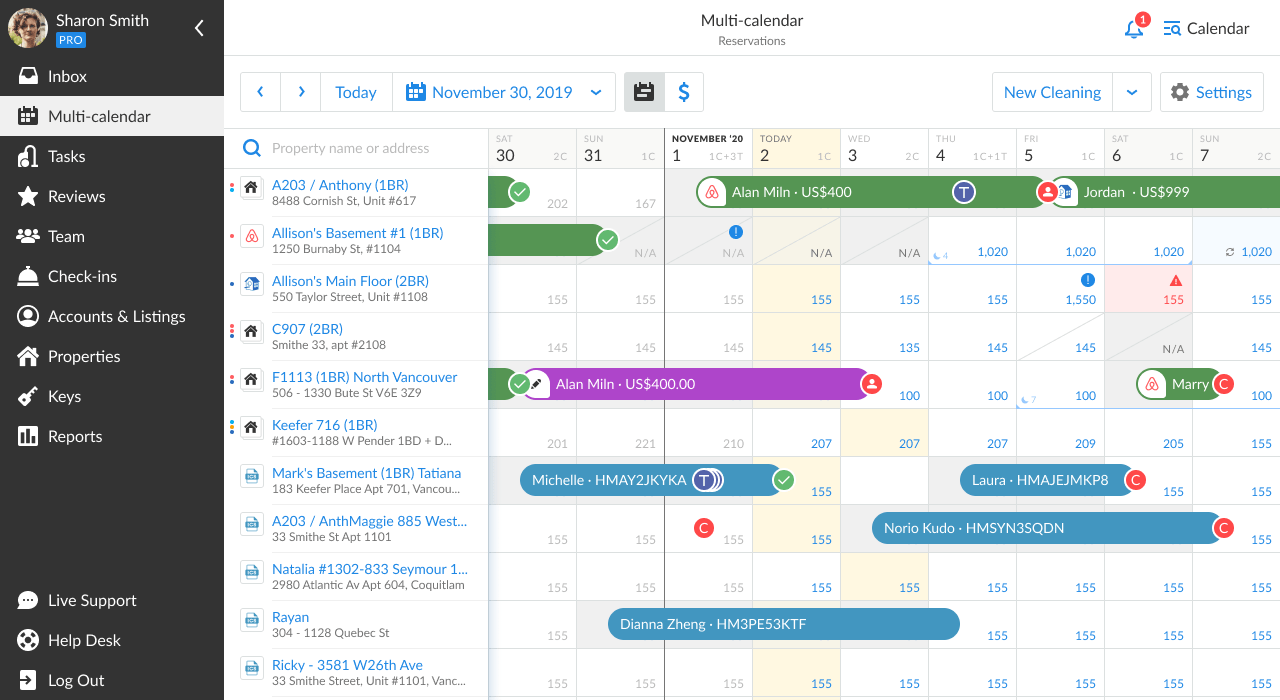Click the Calendar search icon at top right
The image size is (1280, 700).
point(1172,29)
